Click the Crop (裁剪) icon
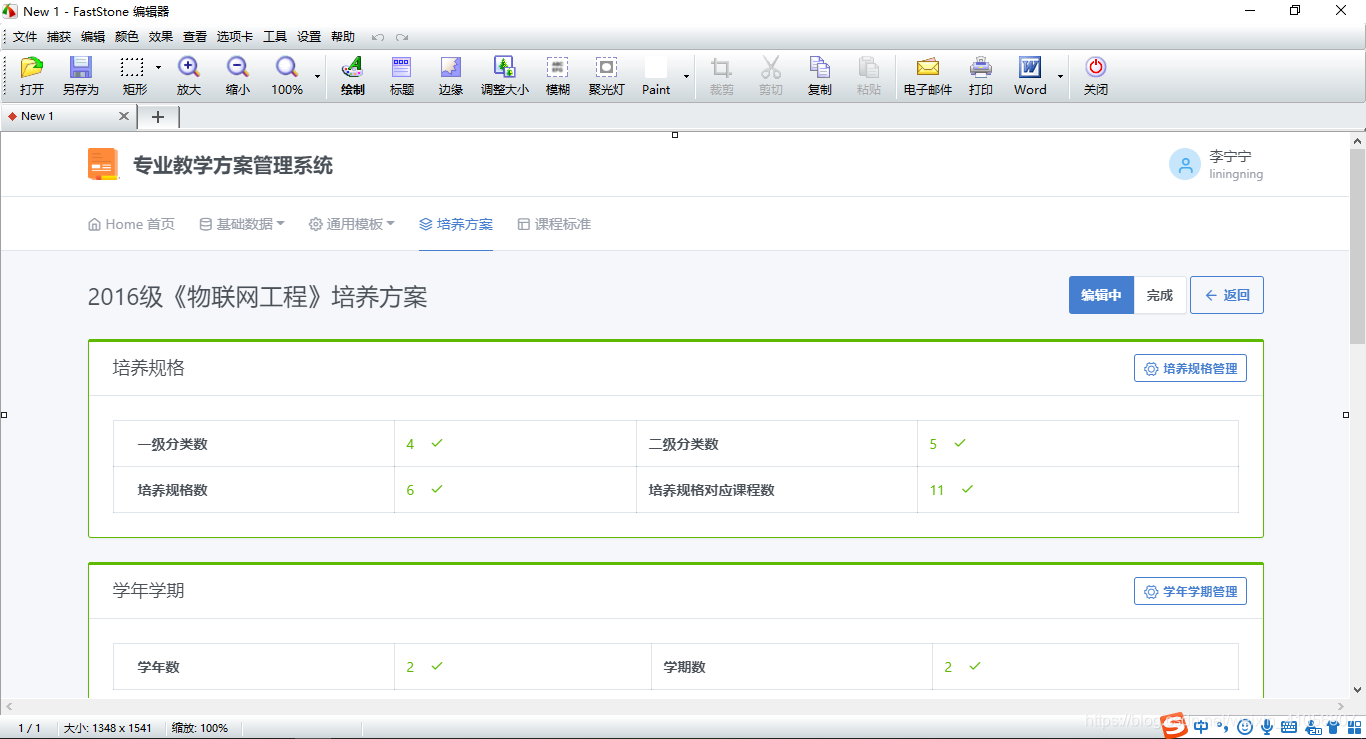The width and height of the screenshot is (1366, 739). [x=722, y=76]
